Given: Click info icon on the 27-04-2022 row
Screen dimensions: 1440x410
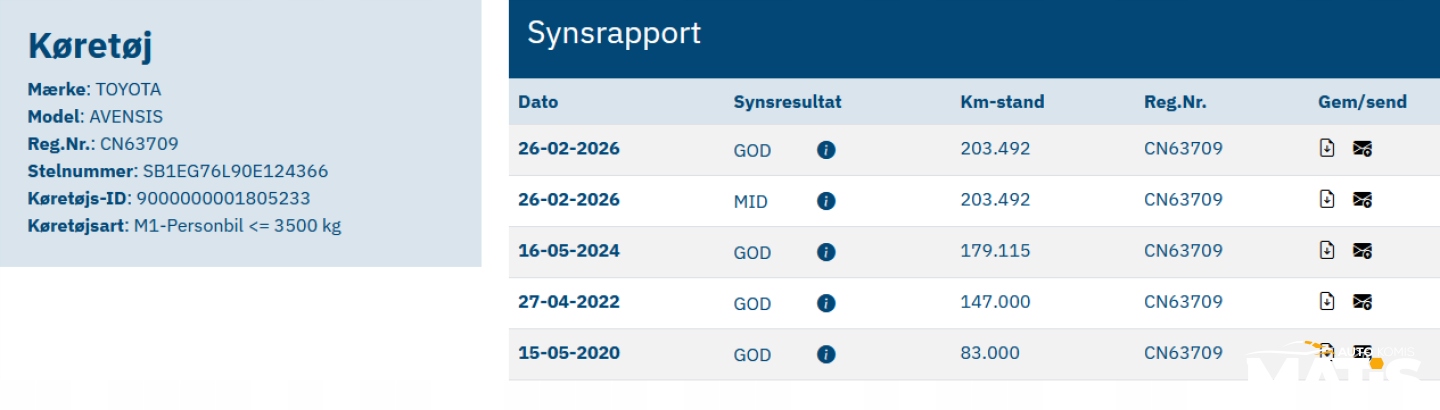Looking at the screenshot, I should [826, 303].
